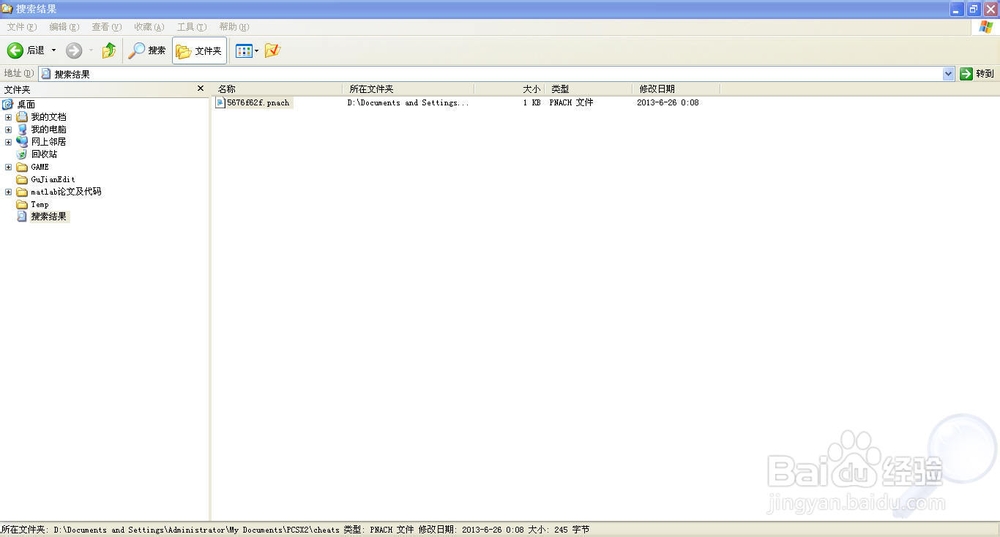The width and height of the screenshot is (1000, 537).
Task: Select 桌面 (Desktop) in folder tree
Action: point(26,104)
